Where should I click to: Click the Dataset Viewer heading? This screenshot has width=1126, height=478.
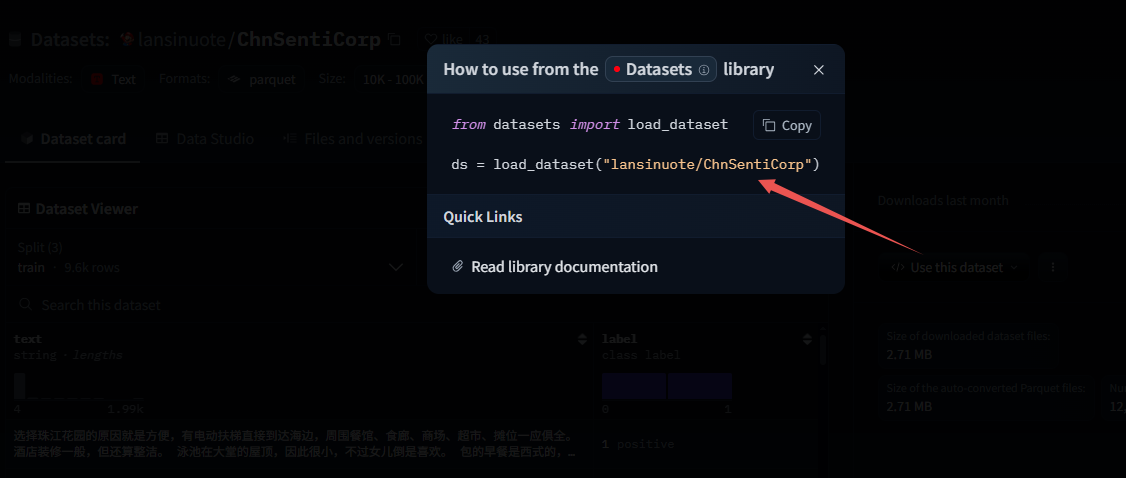(x=86, y=209)
